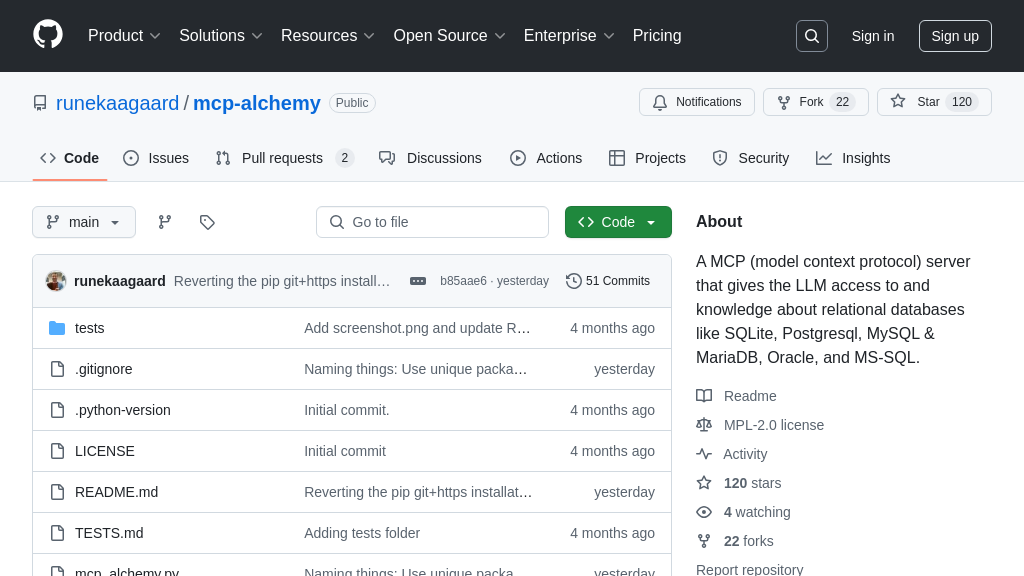The height and width of the screenshot is (576, 1024).
Task: Open the search magnifier button
Action: 811,36
